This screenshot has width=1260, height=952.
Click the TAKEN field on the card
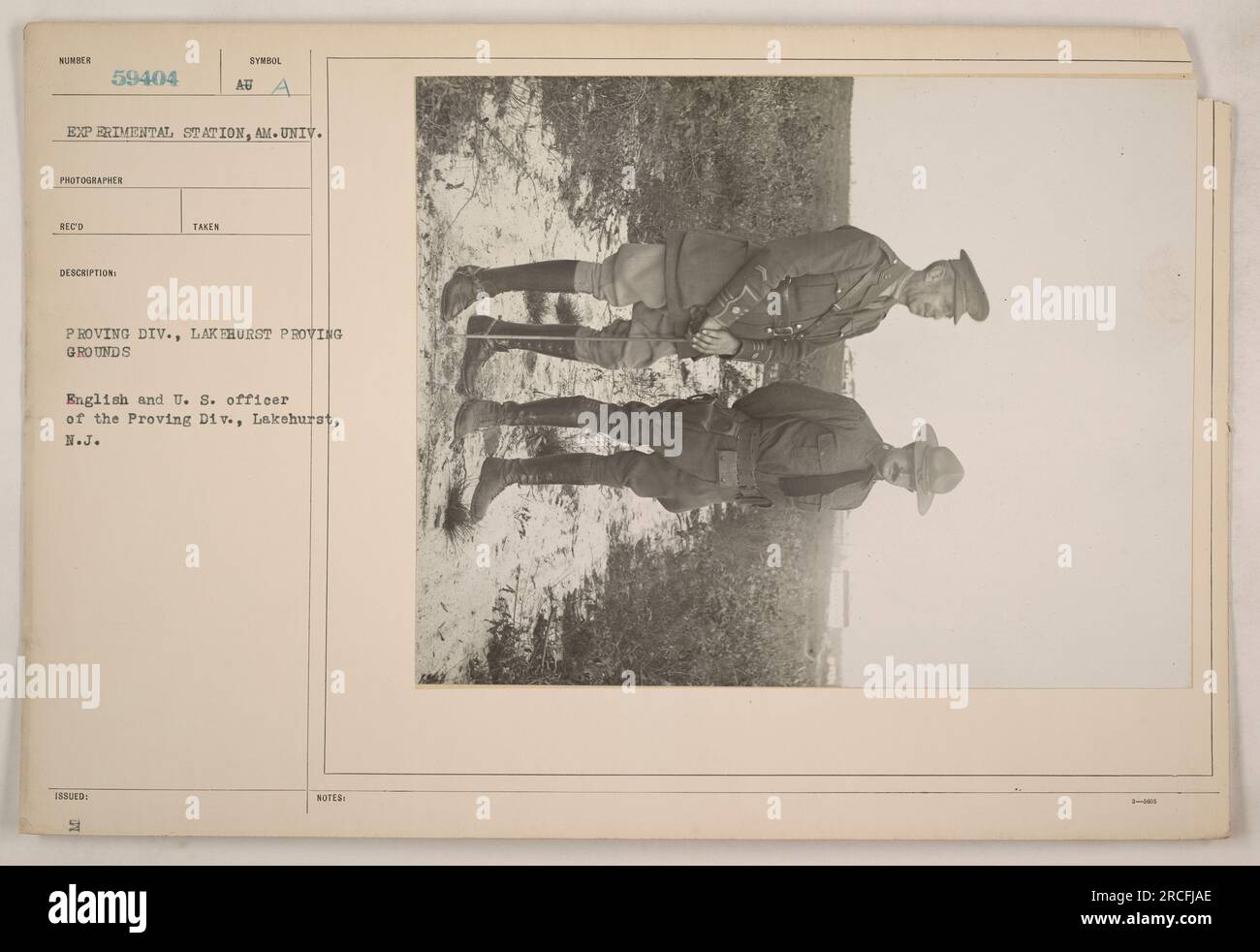tap(247, 212)
